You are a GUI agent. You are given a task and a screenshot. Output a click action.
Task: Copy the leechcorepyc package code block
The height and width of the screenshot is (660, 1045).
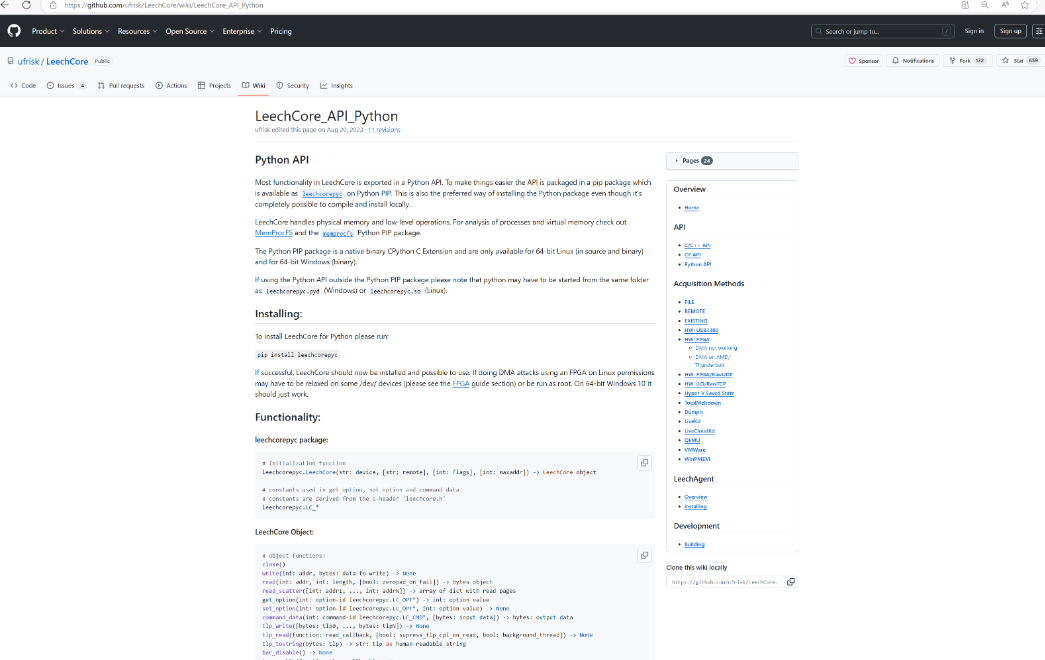tap(644, 463)
